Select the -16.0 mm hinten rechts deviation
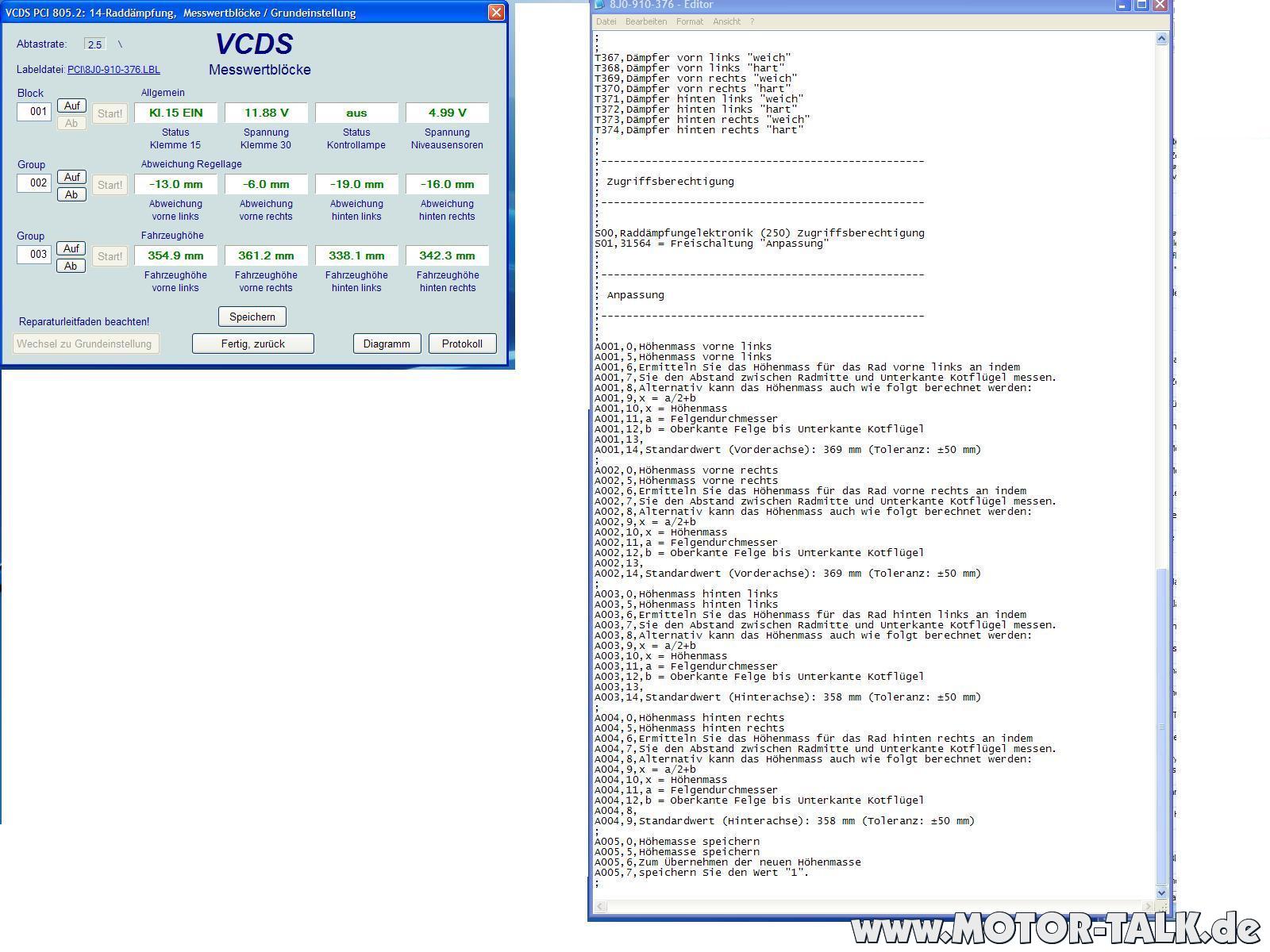 [x=447, y=184]
